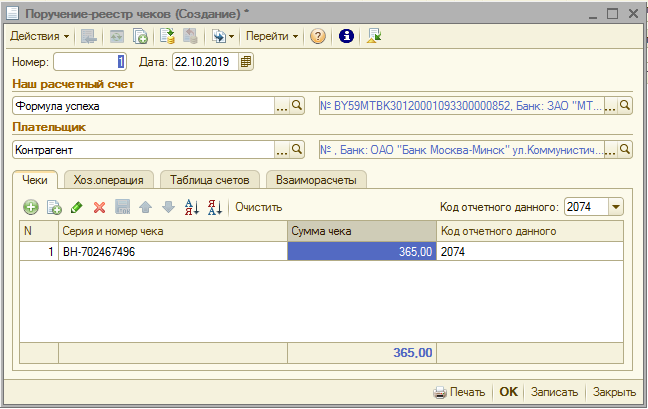Viewport: 648px width, 409px height.
Task: Copy the current row using add-copy icon
Action: (54, 207)
